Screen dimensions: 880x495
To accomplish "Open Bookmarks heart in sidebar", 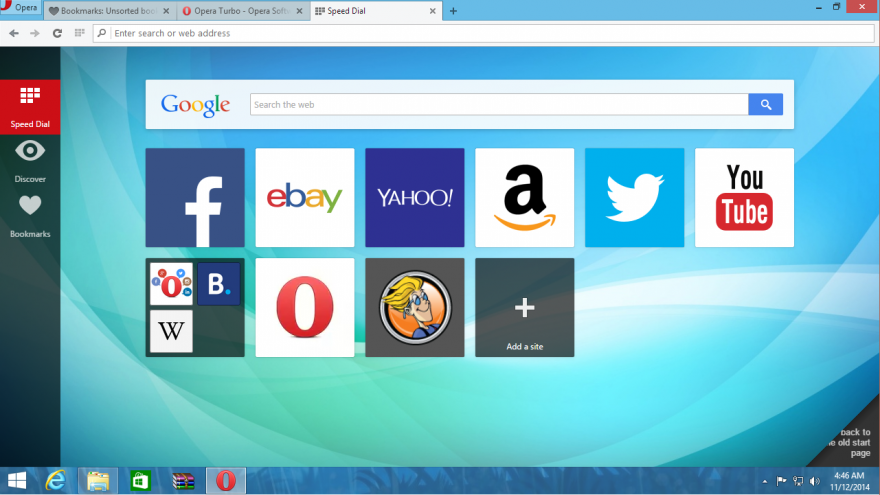I will (30, 214).
